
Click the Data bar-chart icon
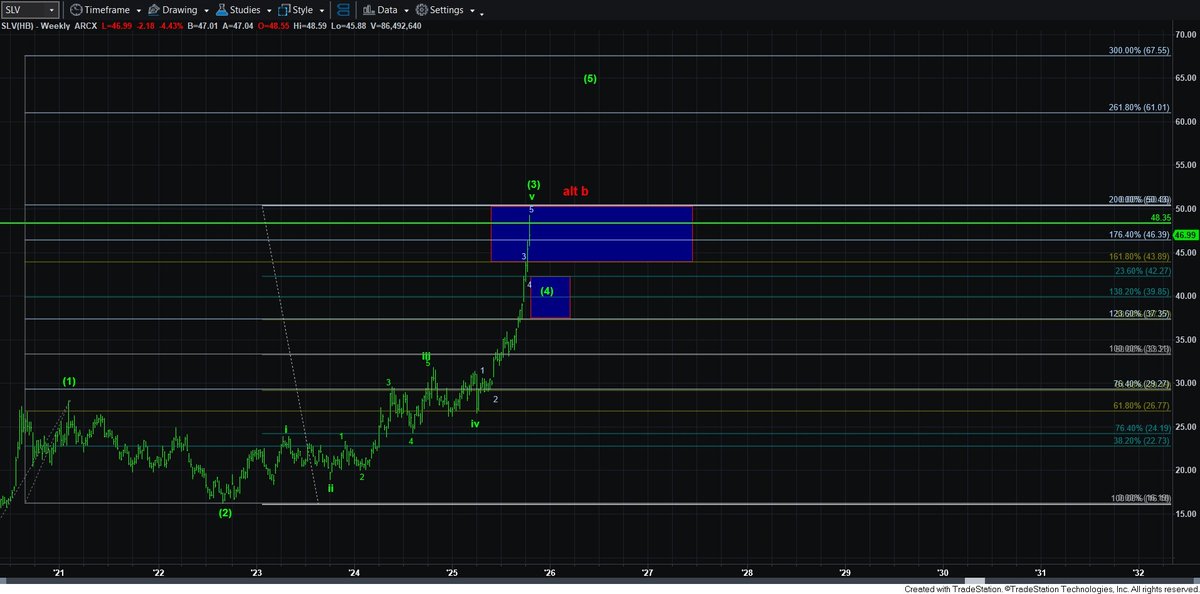click(367, 9)
